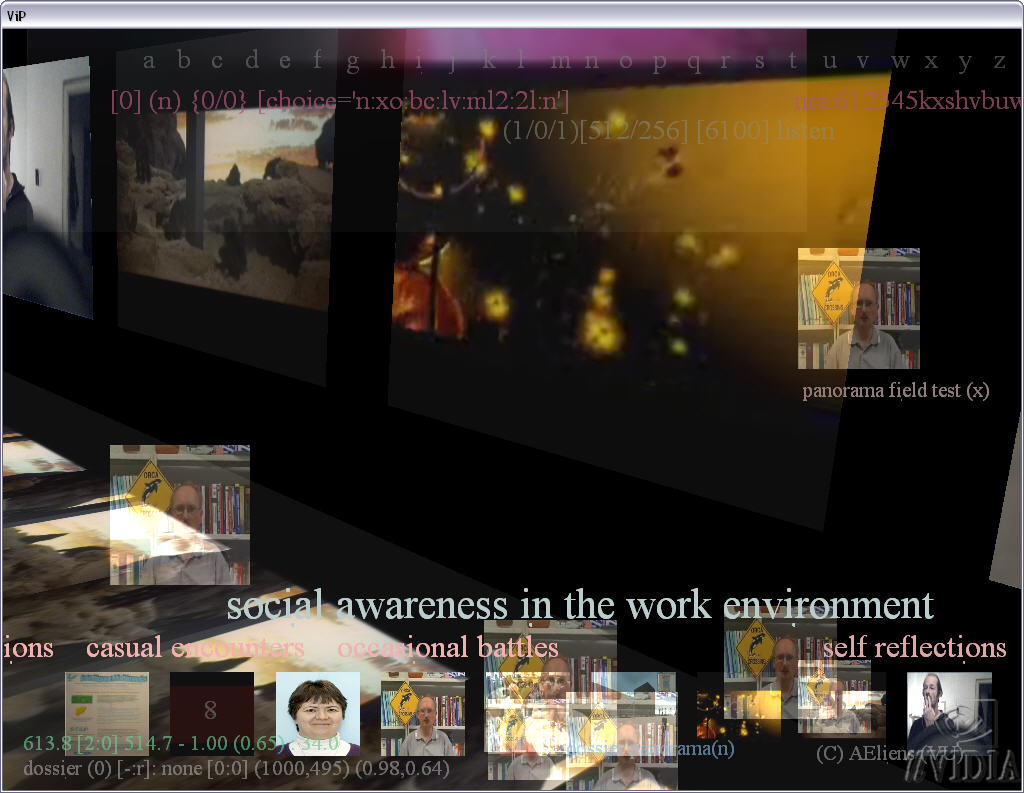Click 'social awareness in the work environment' heading

(580, 605)
